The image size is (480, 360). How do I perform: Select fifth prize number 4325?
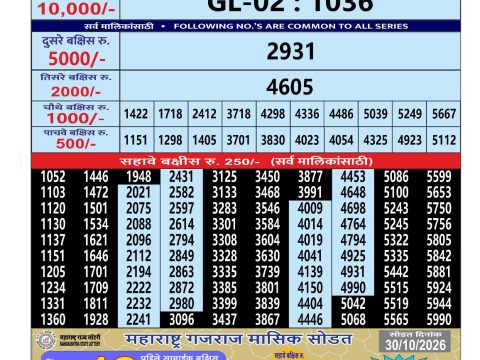click(375, 140)
